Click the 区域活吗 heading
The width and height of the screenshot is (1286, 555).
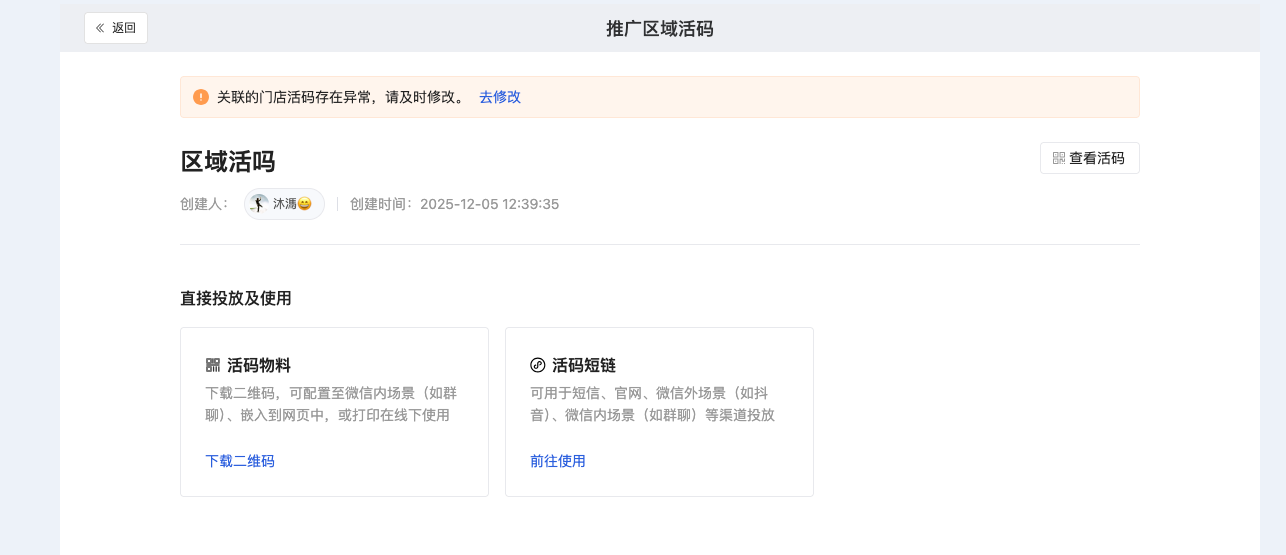pos(228,162)
